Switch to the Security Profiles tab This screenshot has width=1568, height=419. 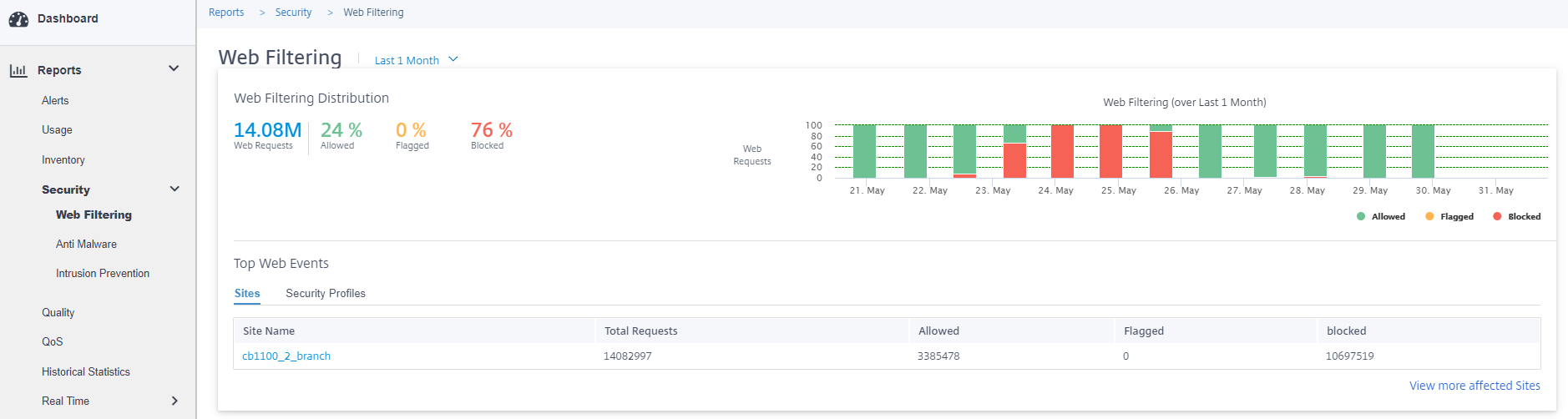[x=326, y=293]
